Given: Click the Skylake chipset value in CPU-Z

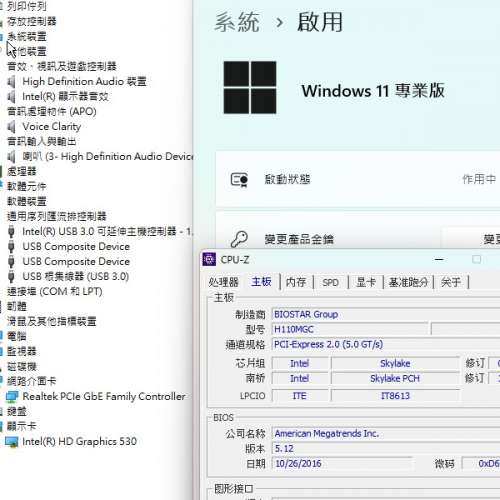Looking at the screenshot, I should tap(395, 363).
